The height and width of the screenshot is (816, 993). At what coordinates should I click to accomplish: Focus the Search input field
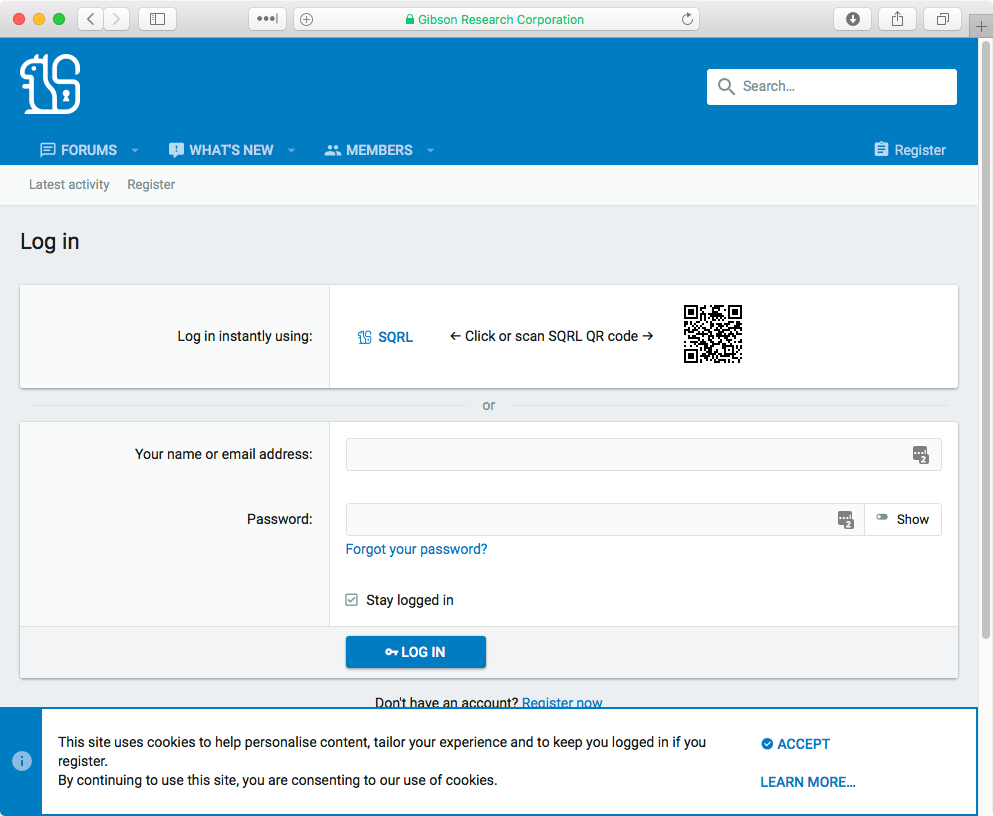coord(832,87)
